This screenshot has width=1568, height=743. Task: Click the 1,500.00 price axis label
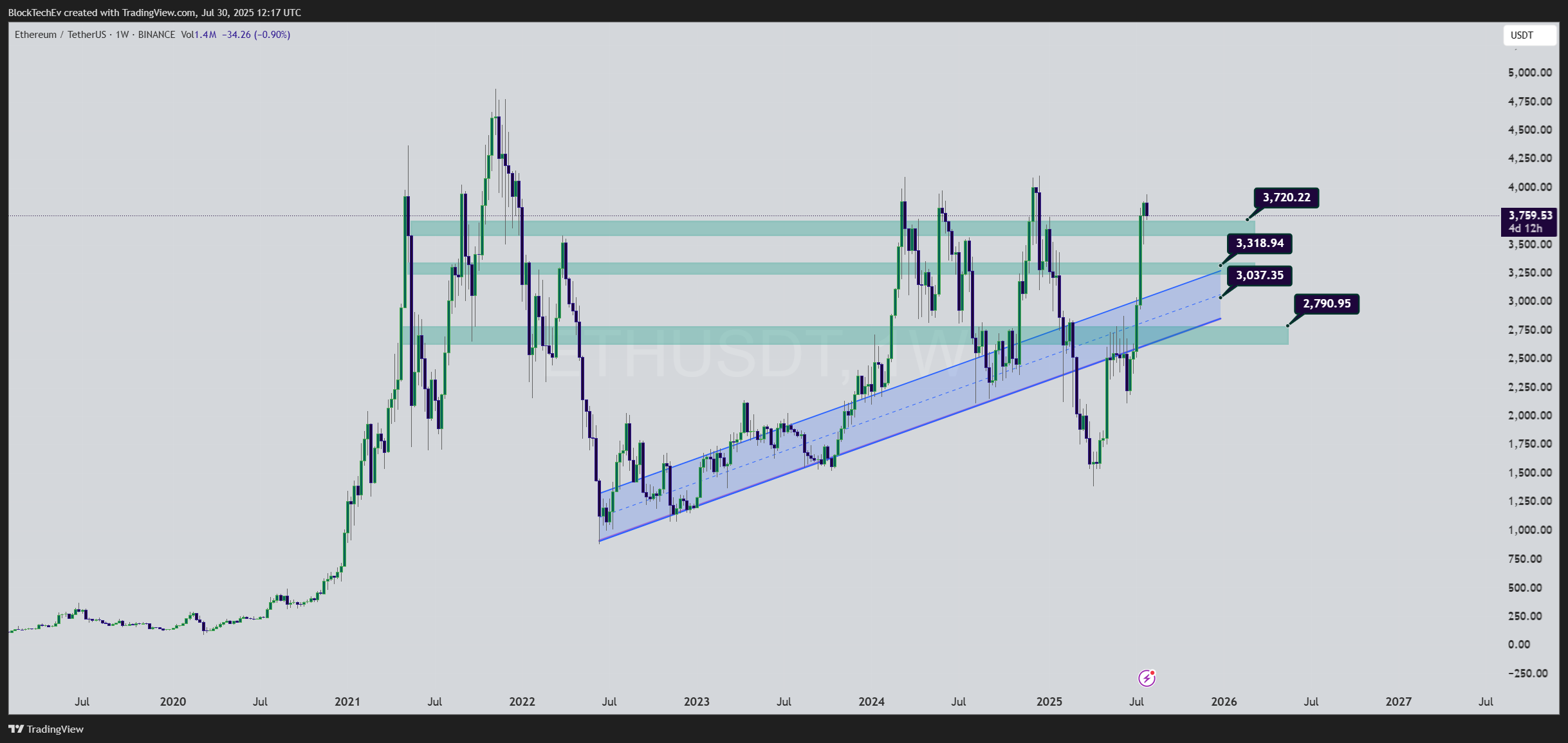1529,473
